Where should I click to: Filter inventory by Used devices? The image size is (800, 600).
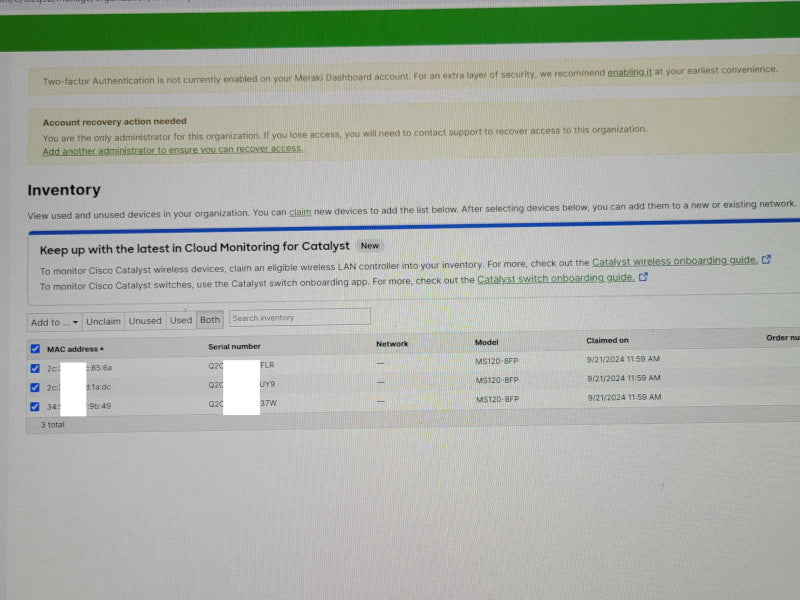tap(181, 320)
